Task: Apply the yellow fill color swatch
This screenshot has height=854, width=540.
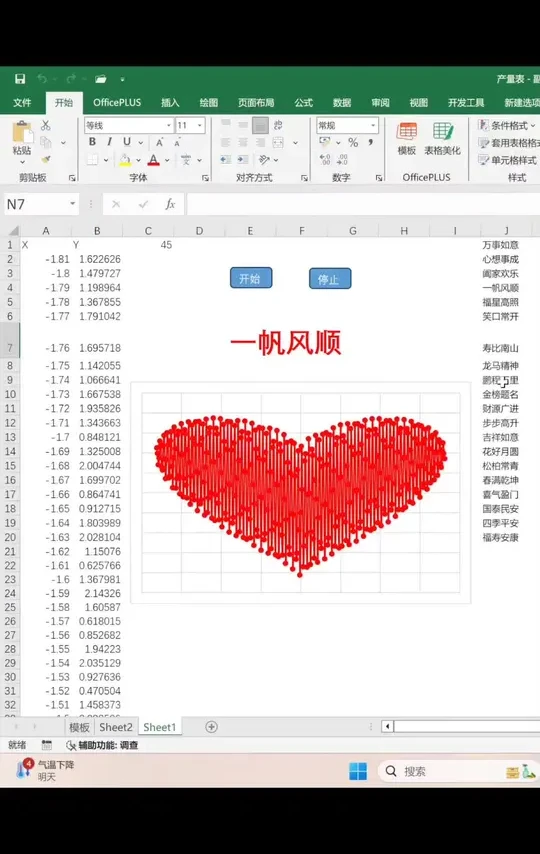Action: [125, 160]
